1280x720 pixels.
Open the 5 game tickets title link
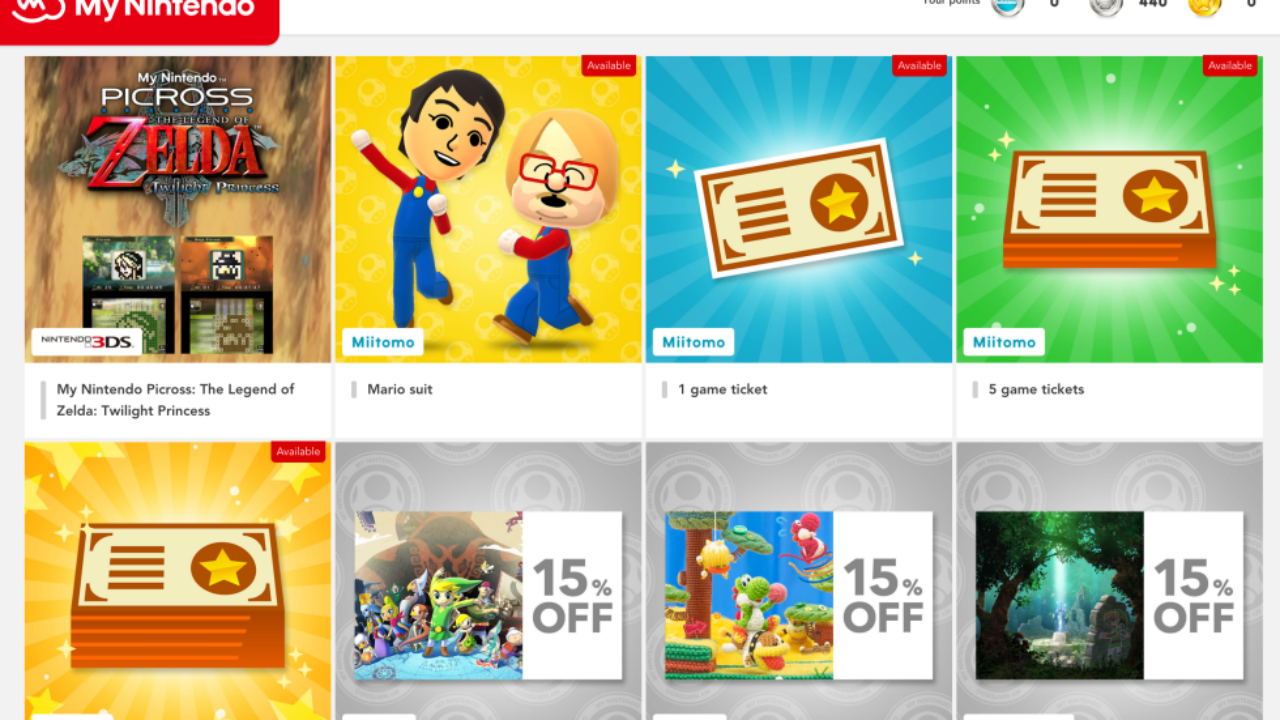[1036, 389]
